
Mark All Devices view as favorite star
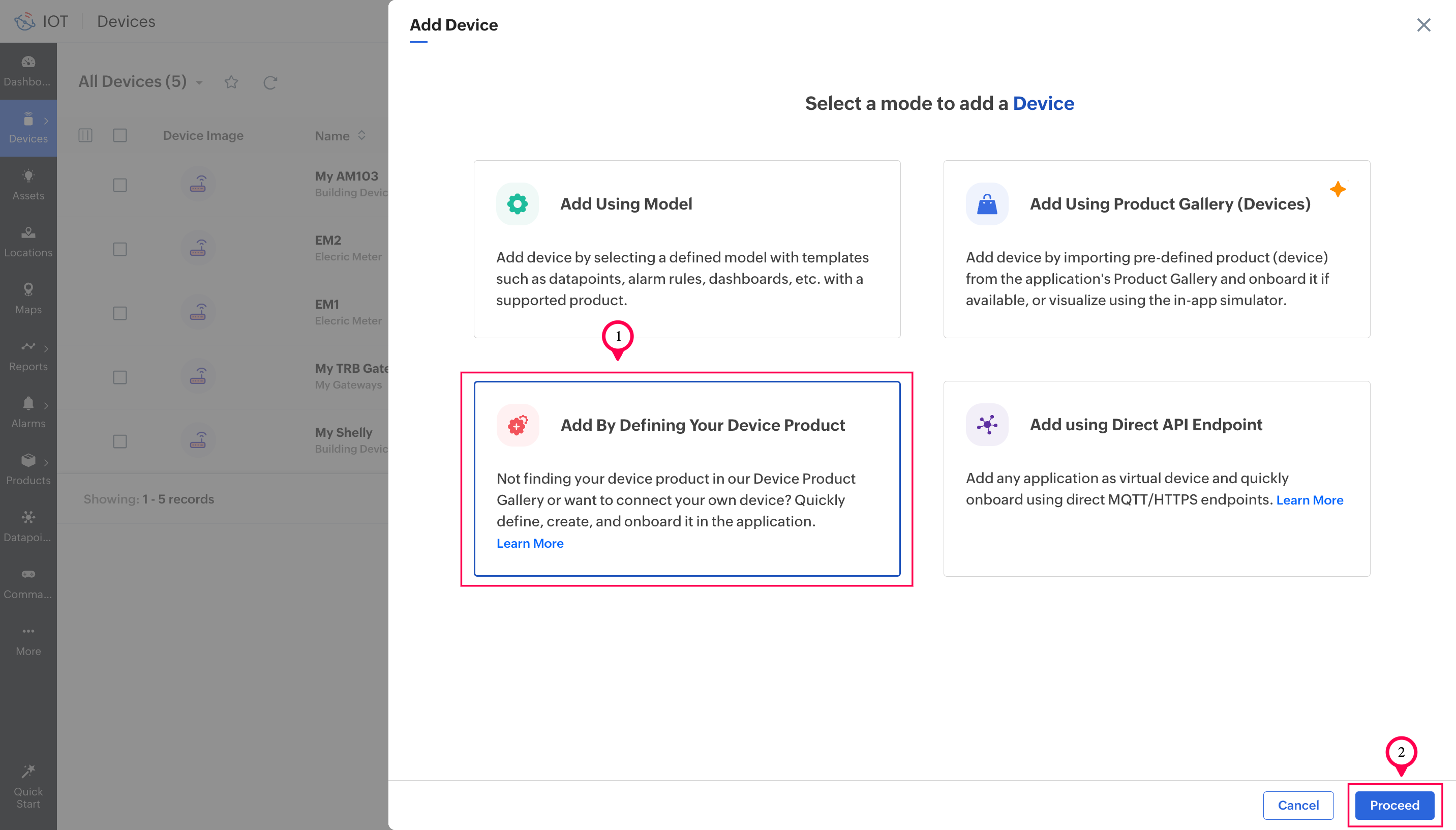pos(231,83)
